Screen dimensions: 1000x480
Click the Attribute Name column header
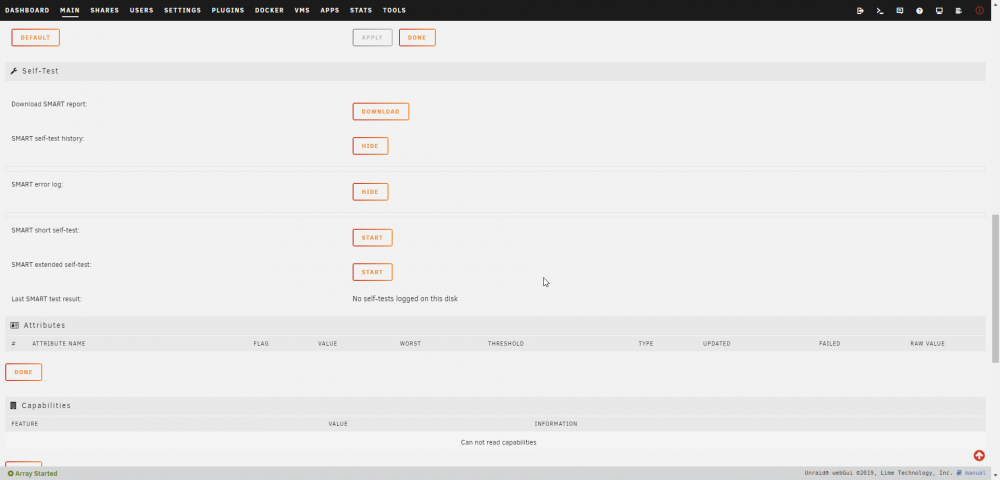pos(59,344)
